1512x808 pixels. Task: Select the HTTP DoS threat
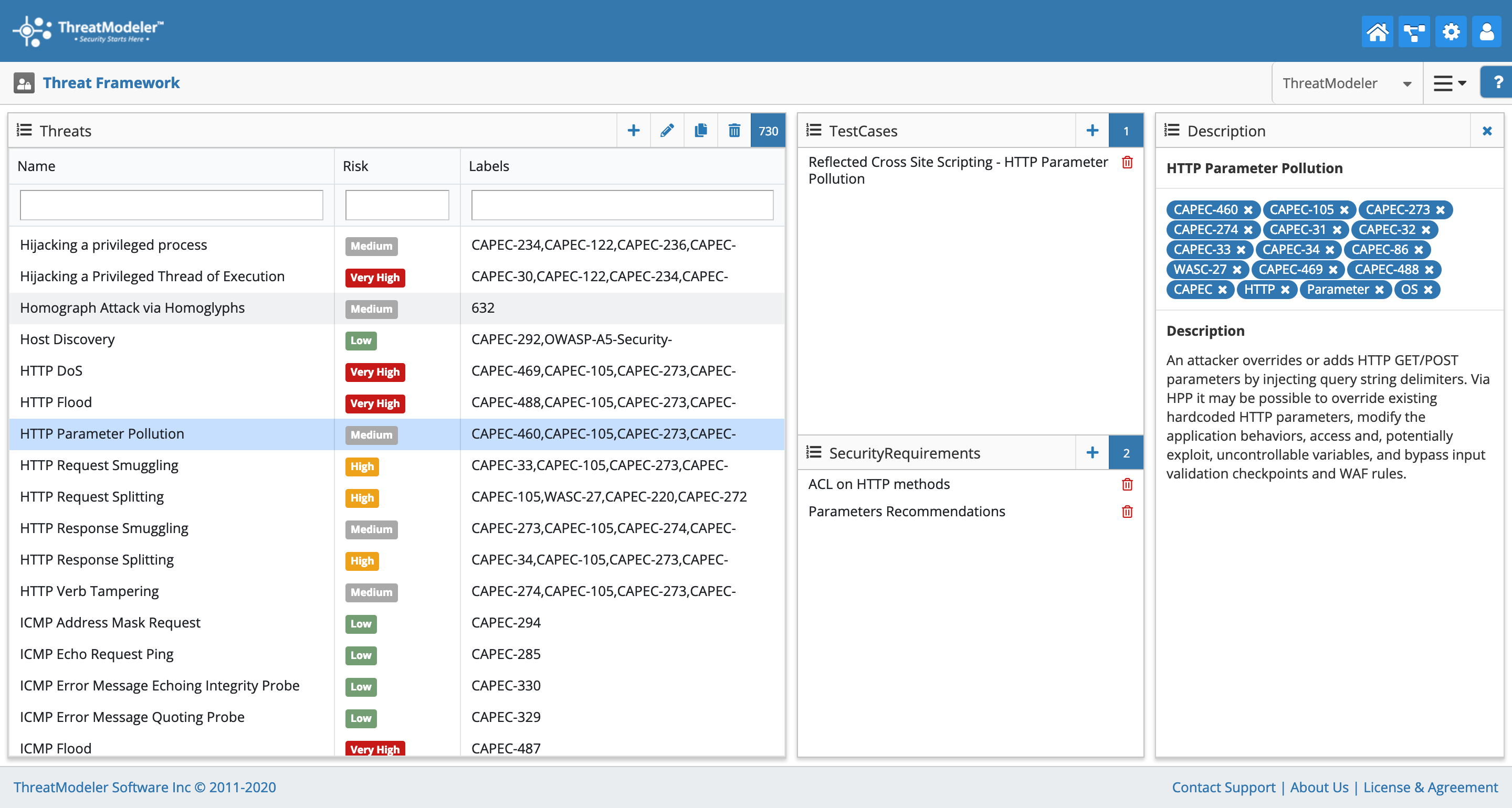coord(397,371)
